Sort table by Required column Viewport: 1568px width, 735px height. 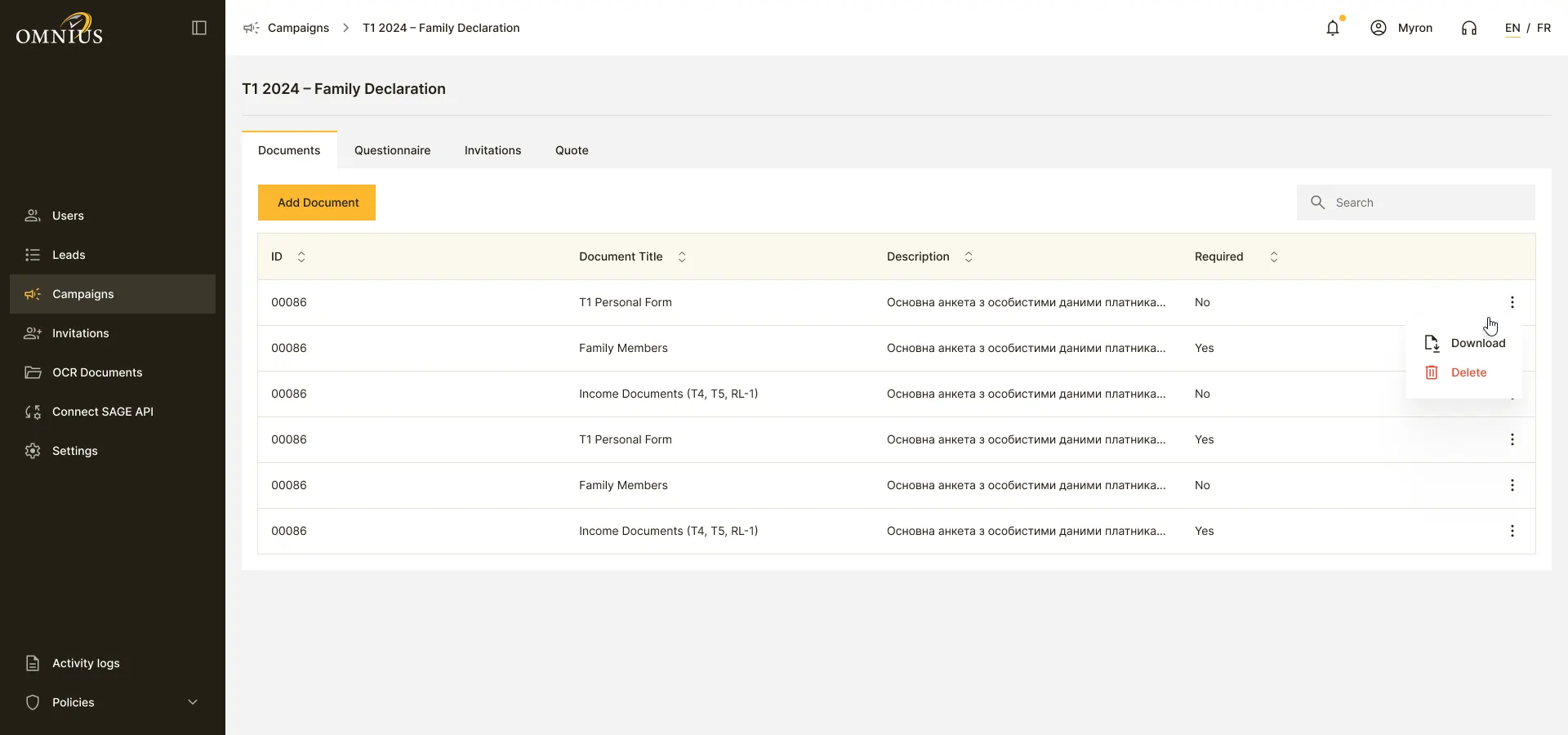click(1274, 256)
